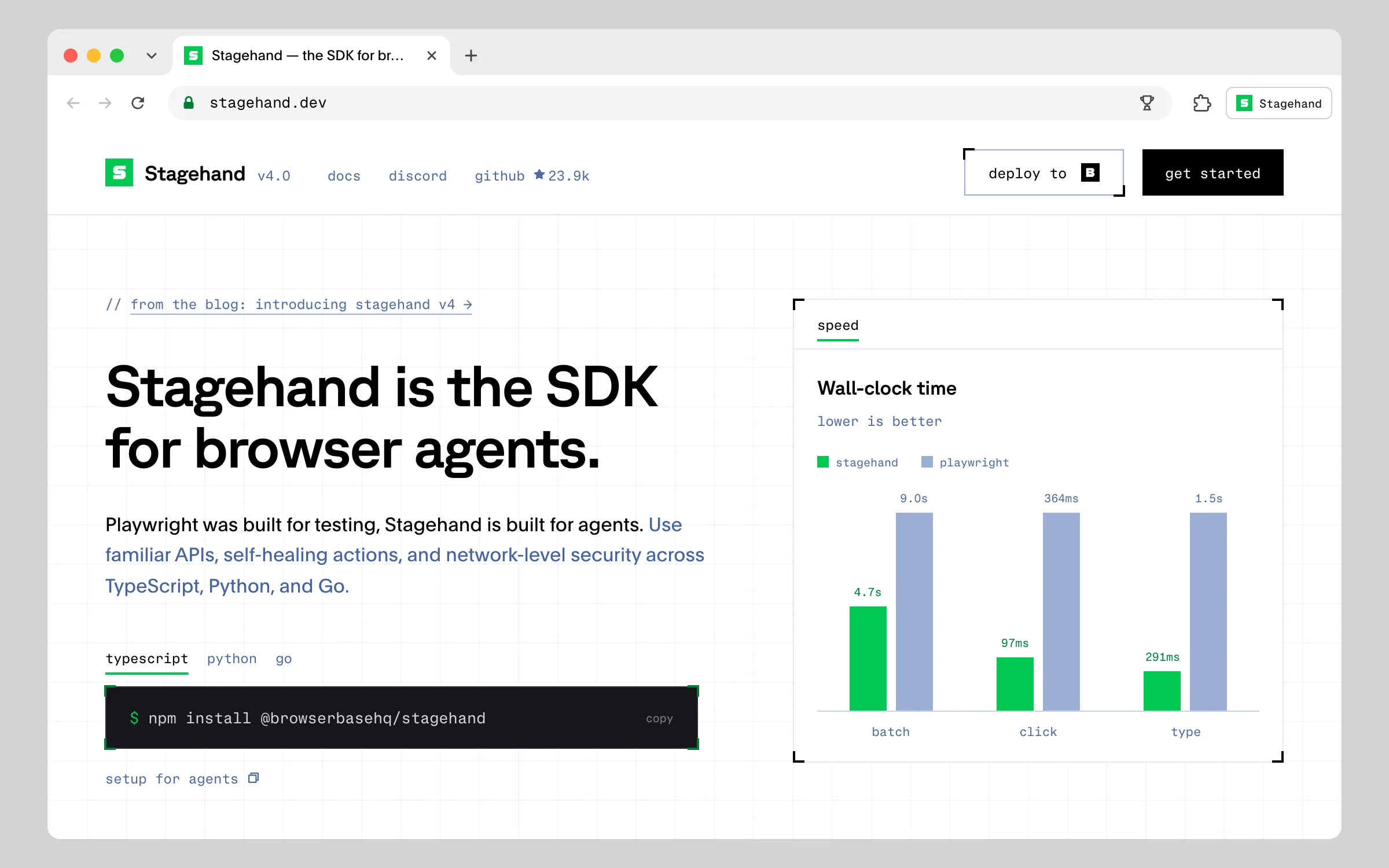Click the lower is better caption

pyautogui.click(x=879, y=421)
